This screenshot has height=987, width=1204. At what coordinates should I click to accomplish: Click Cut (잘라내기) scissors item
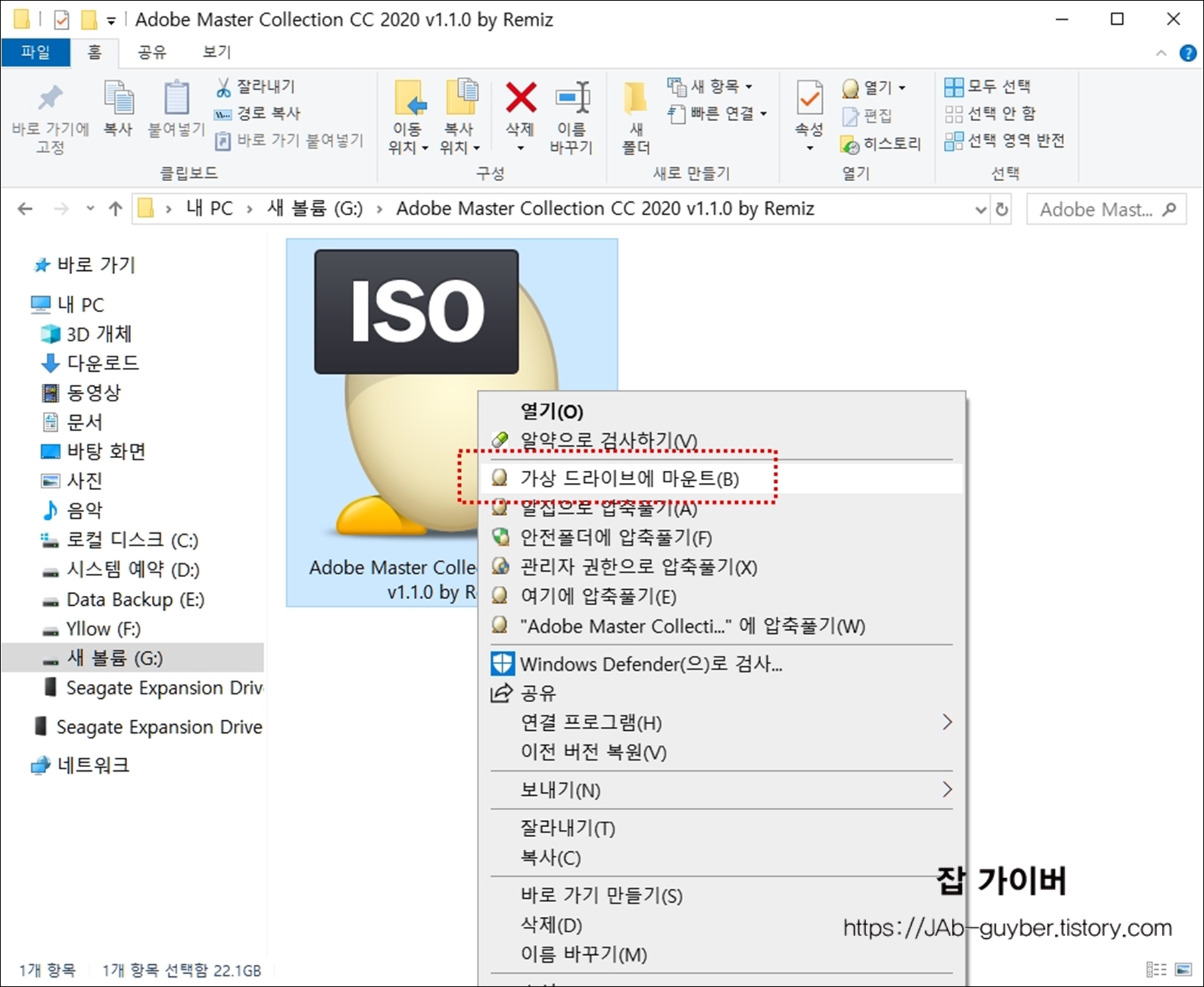[256, 86]
